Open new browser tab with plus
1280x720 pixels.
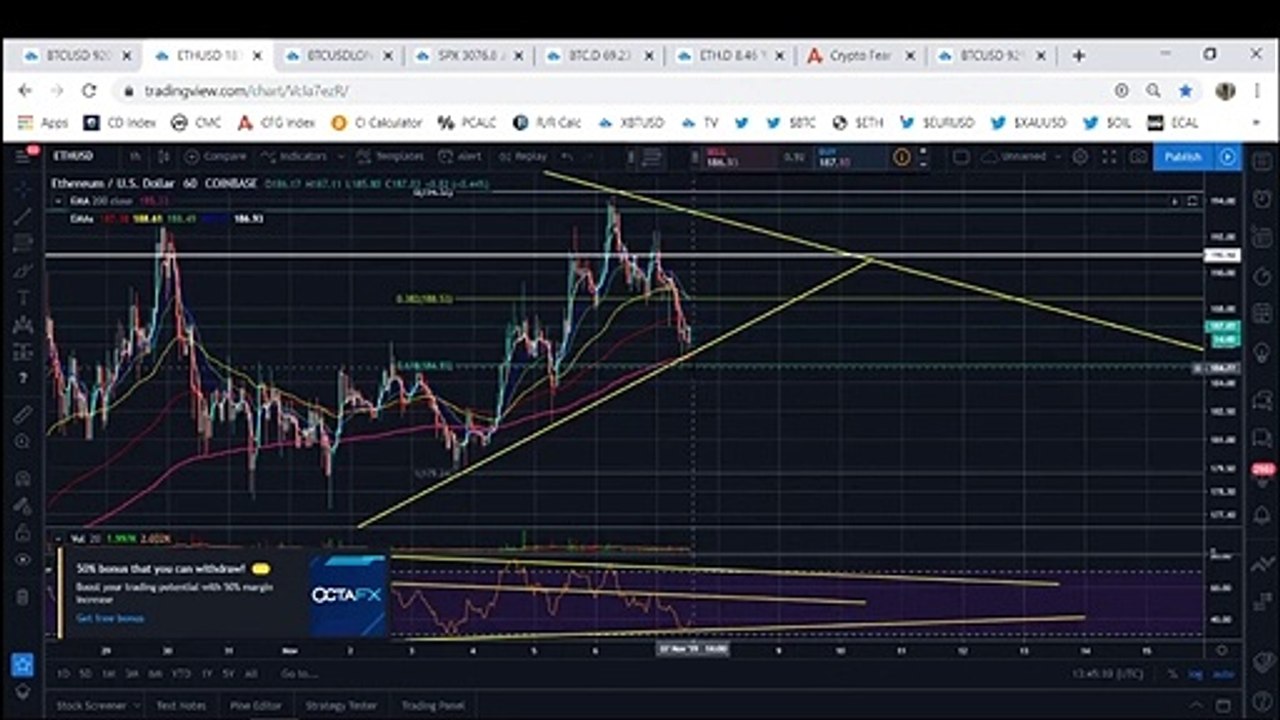(1078, 56)
